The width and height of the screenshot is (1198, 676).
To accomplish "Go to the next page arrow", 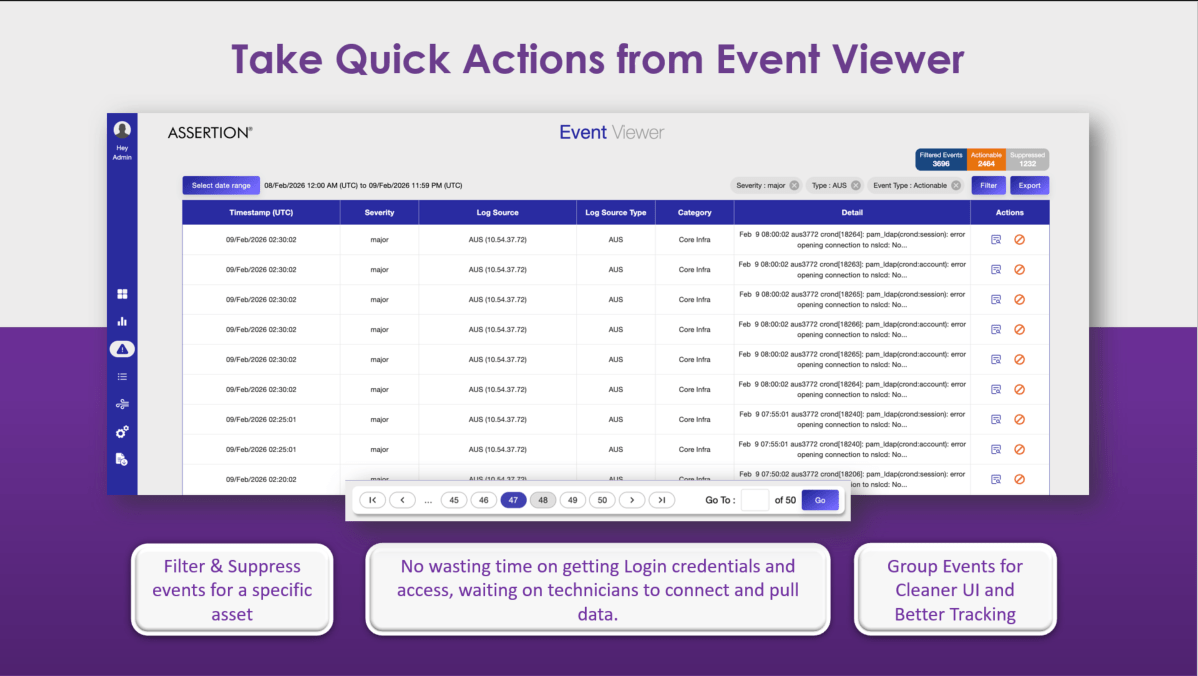I will 632,500.
